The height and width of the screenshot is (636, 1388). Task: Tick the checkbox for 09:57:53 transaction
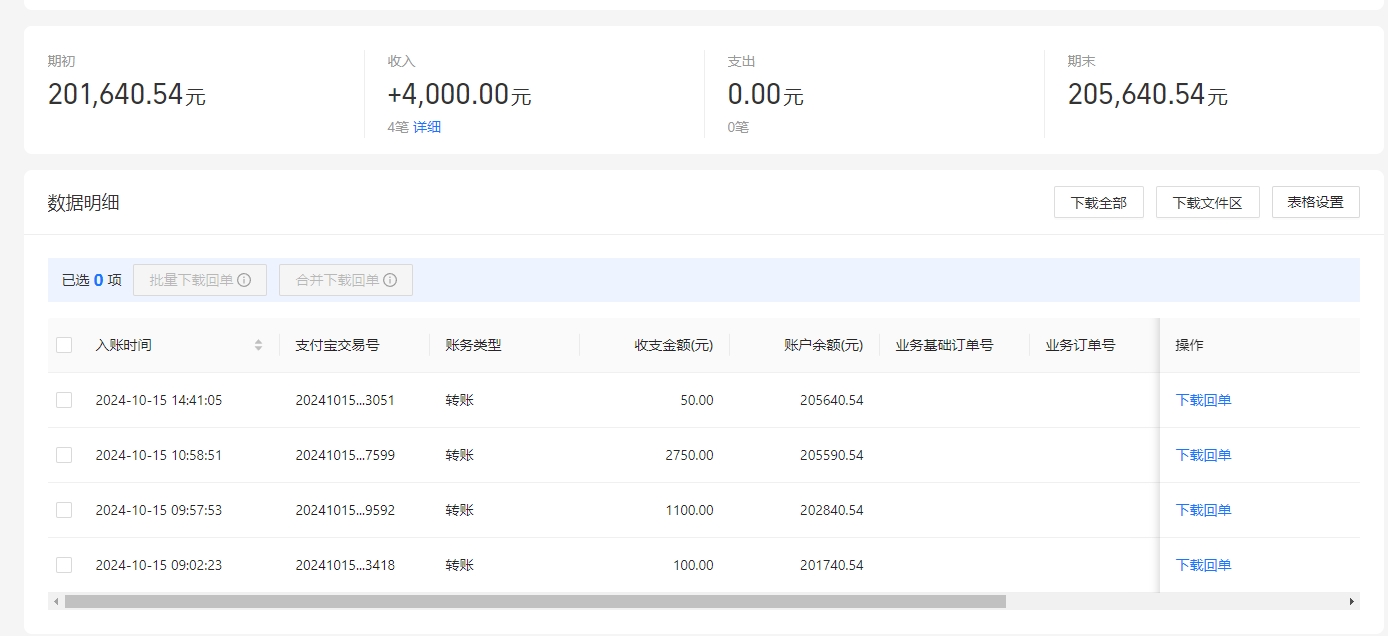[x=64, y=510]
